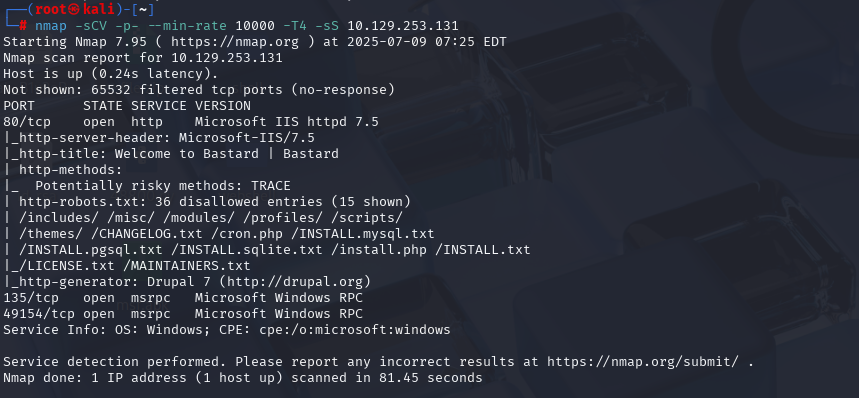Click the Microsoft IIS httpd 7.5 version text
The width and height of the screenshot is (859, 398).
[287, 122]
